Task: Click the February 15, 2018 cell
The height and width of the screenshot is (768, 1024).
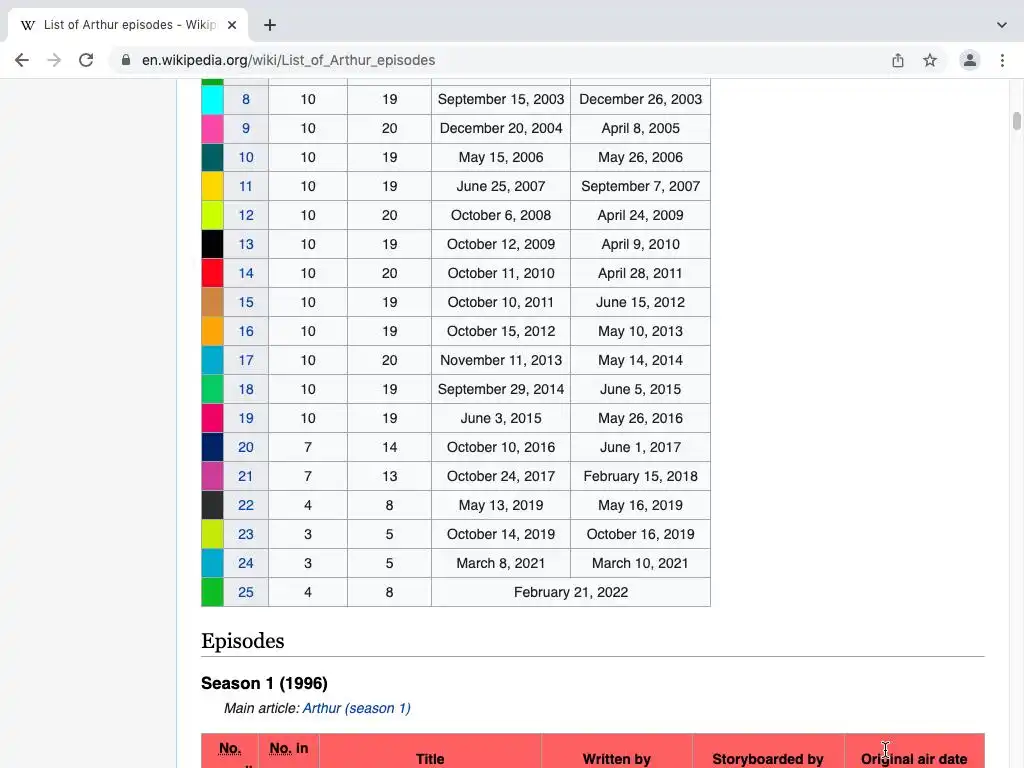Action: (x=641, y=476)
